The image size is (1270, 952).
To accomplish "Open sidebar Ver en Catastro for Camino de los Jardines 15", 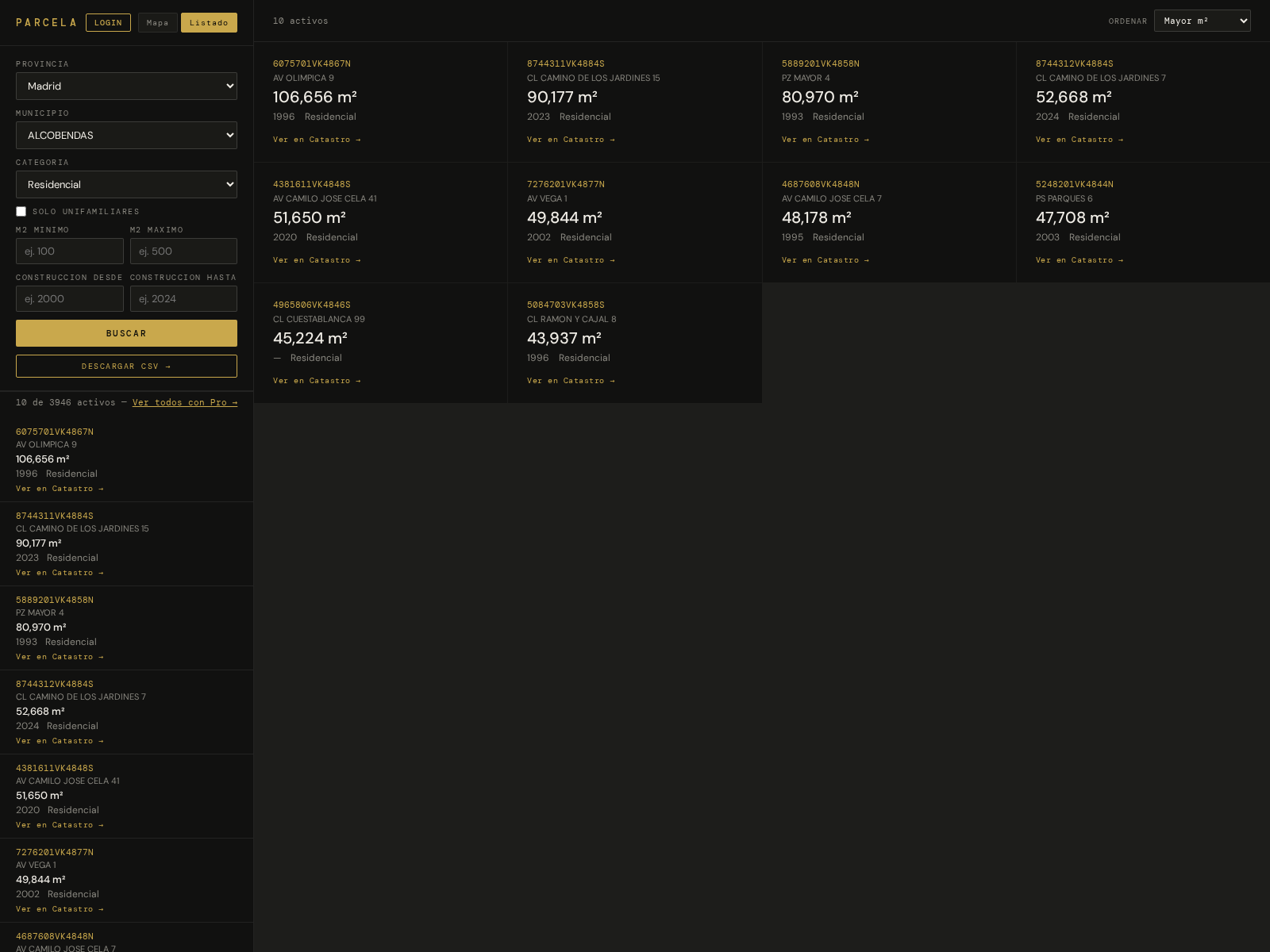I will pos(60,573).
